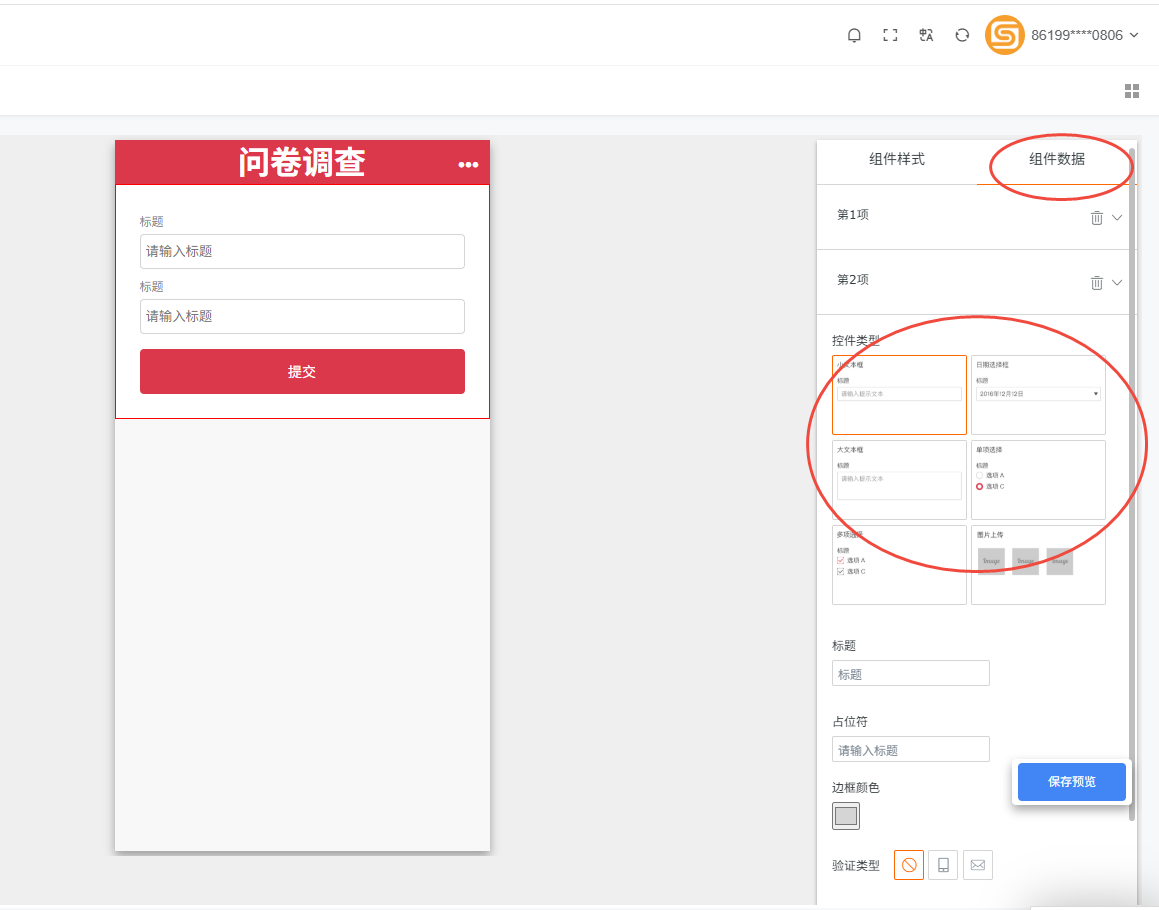Choose the 图片上传 control type thumbnail
This screenshot has width=1159, height=910.
(1038, 565)
